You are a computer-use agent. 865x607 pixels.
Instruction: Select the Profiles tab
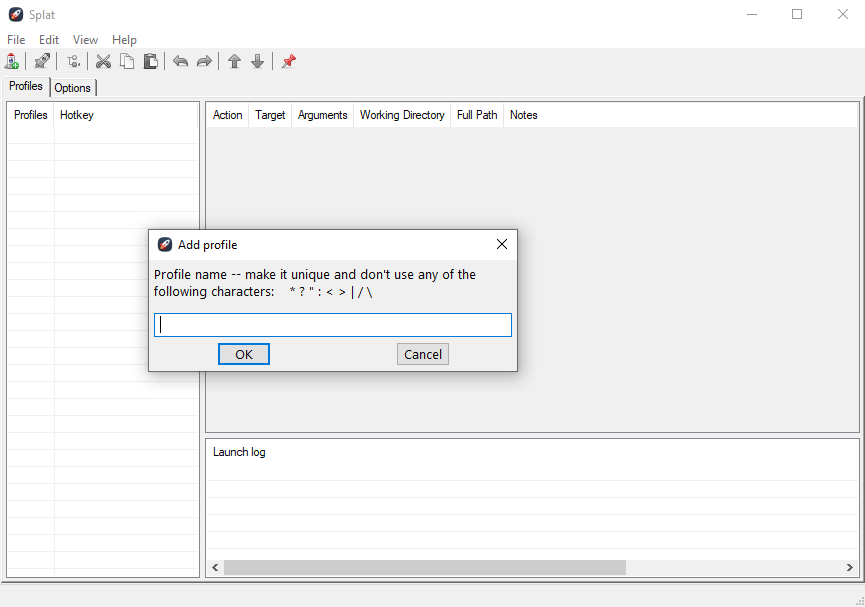25,86
